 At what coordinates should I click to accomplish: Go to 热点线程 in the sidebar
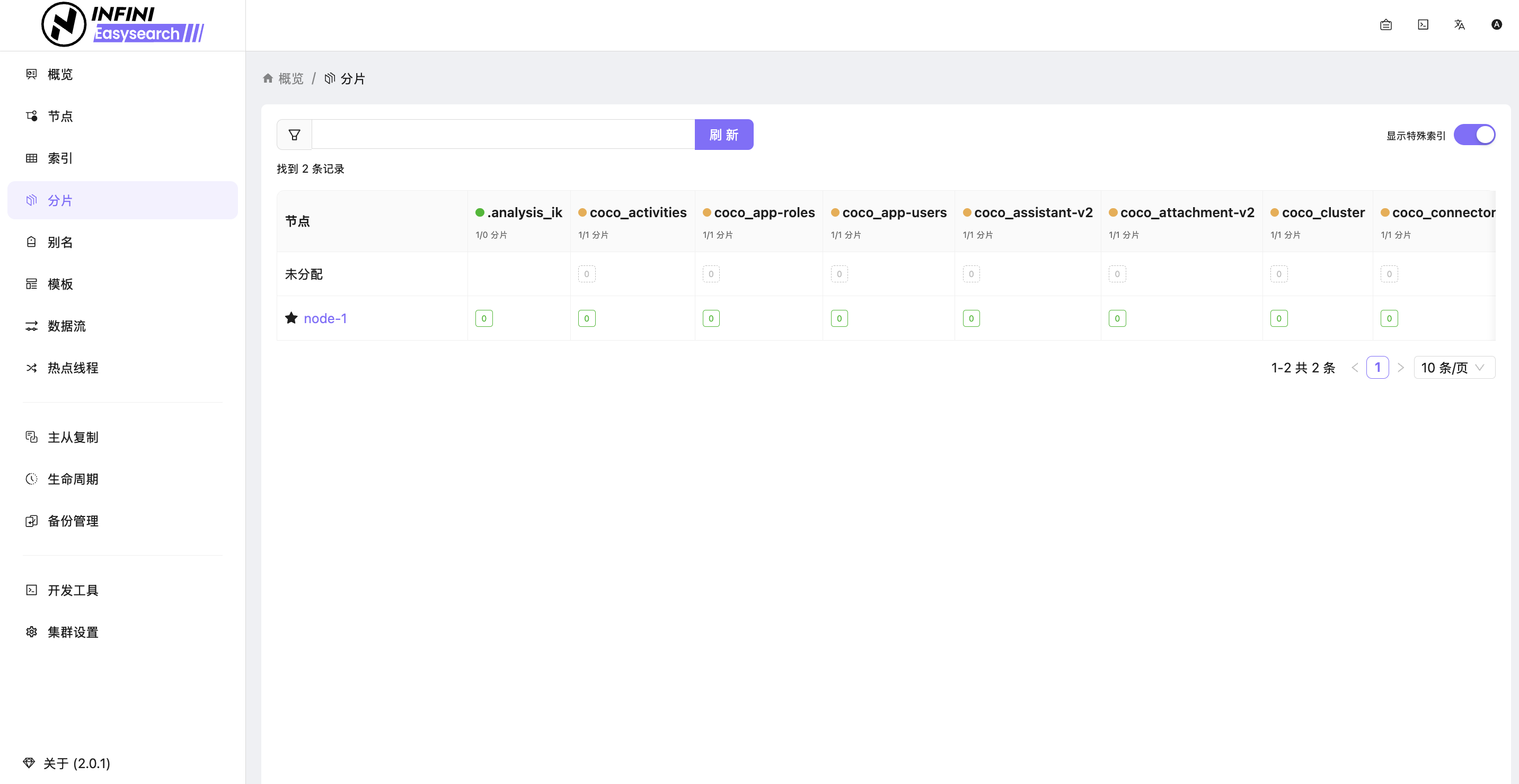click(73, 368)
